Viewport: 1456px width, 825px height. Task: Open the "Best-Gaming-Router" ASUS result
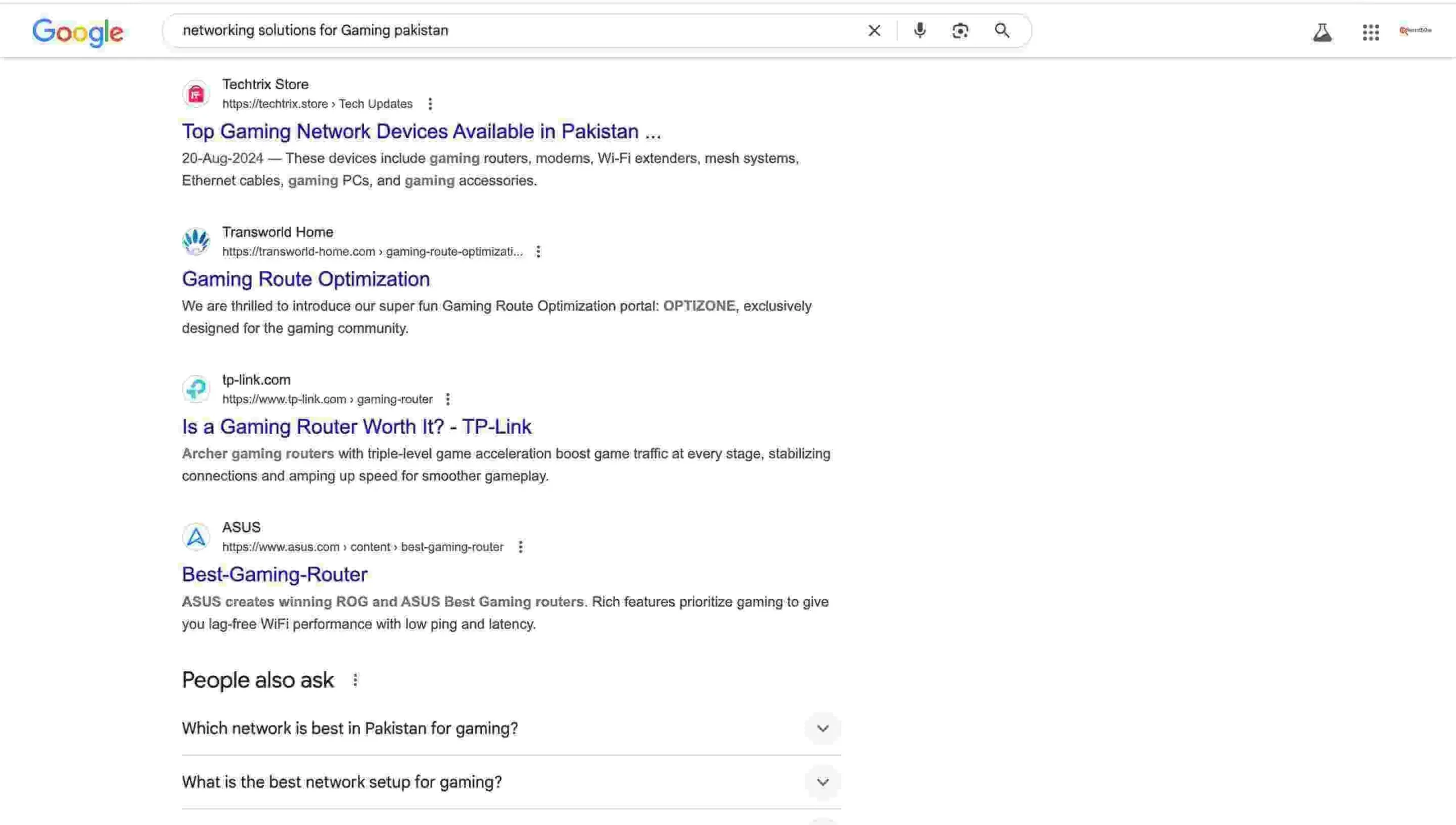coord(275,574)
